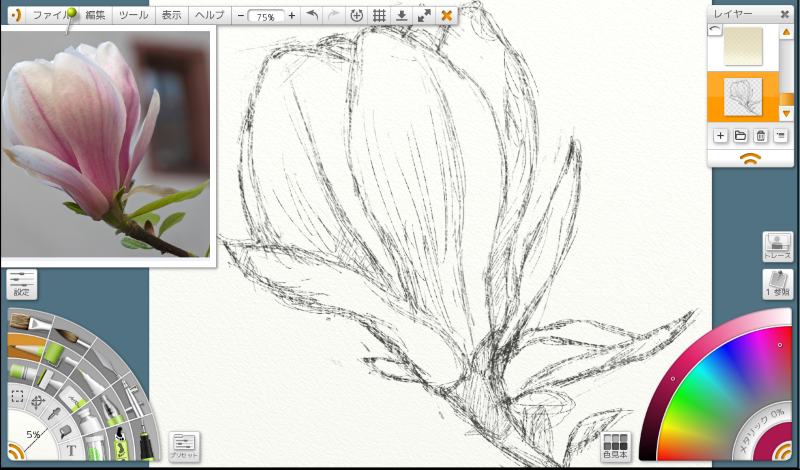This screenshot has width=800, height=470.
Task: Collapse the layer panel with orange arc
Action: 750,157
